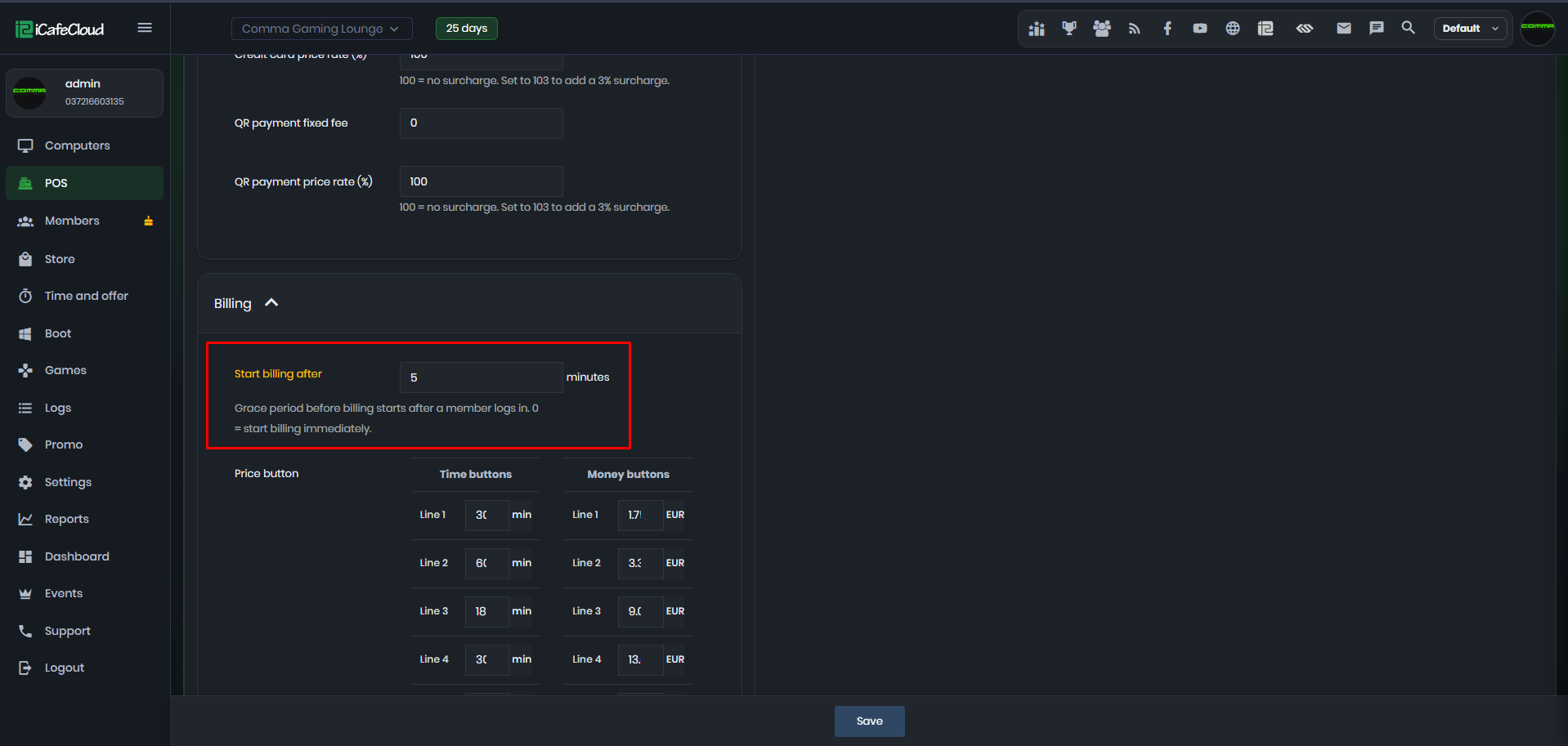Click the Save button
1568x746 pixels.
[870, 721]
